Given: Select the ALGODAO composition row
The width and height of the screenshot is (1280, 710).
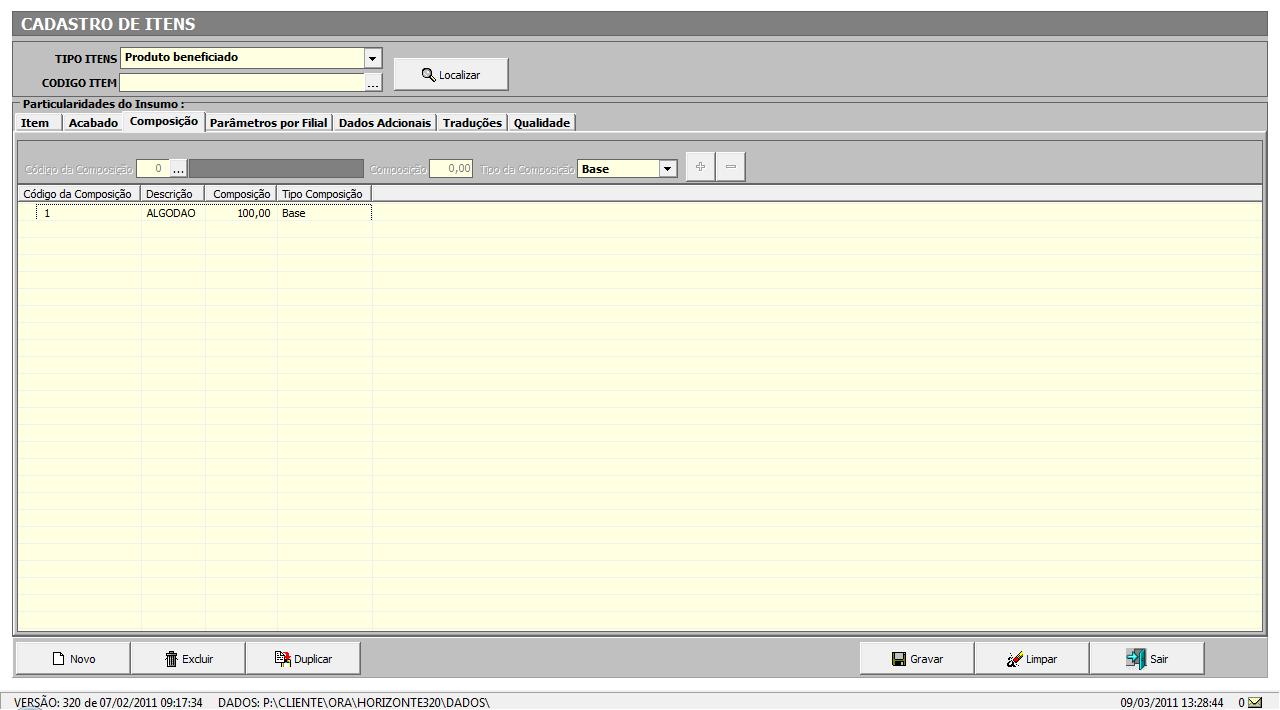Looking at the screenshot, I should tap(170, 214).
